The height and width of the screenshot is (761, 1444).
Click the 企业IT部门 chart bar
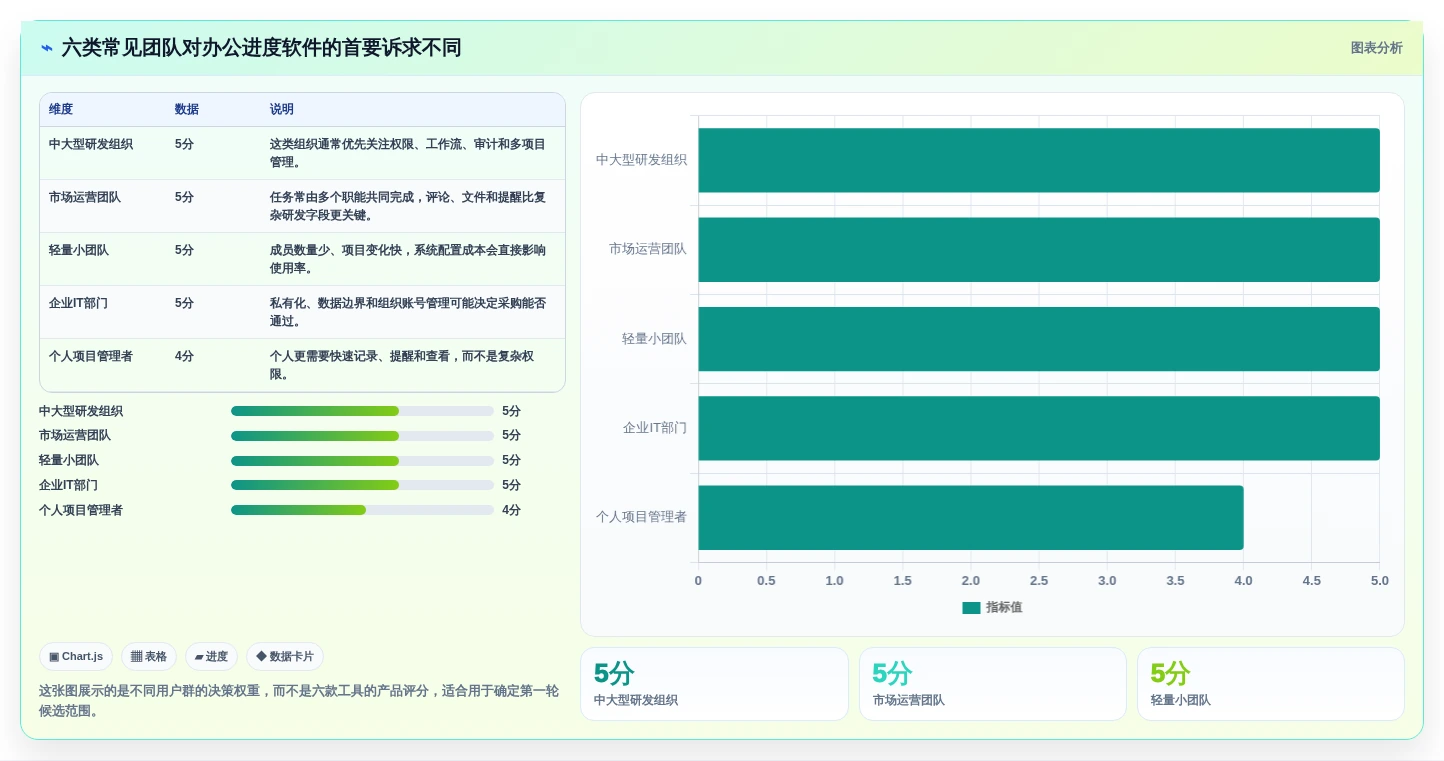pos(1039,428)
